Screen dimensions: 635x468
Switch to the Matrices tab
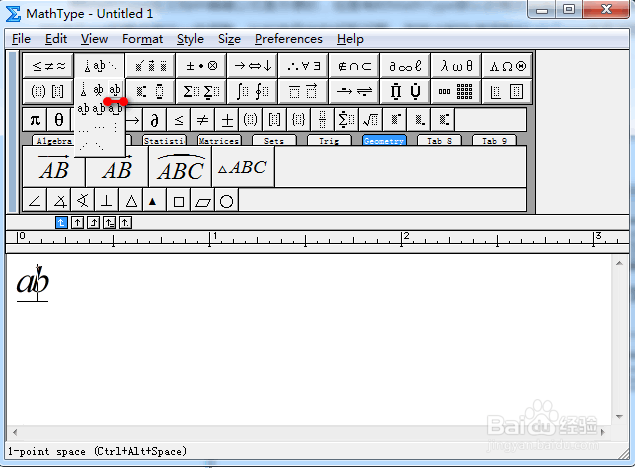[219, 140]
